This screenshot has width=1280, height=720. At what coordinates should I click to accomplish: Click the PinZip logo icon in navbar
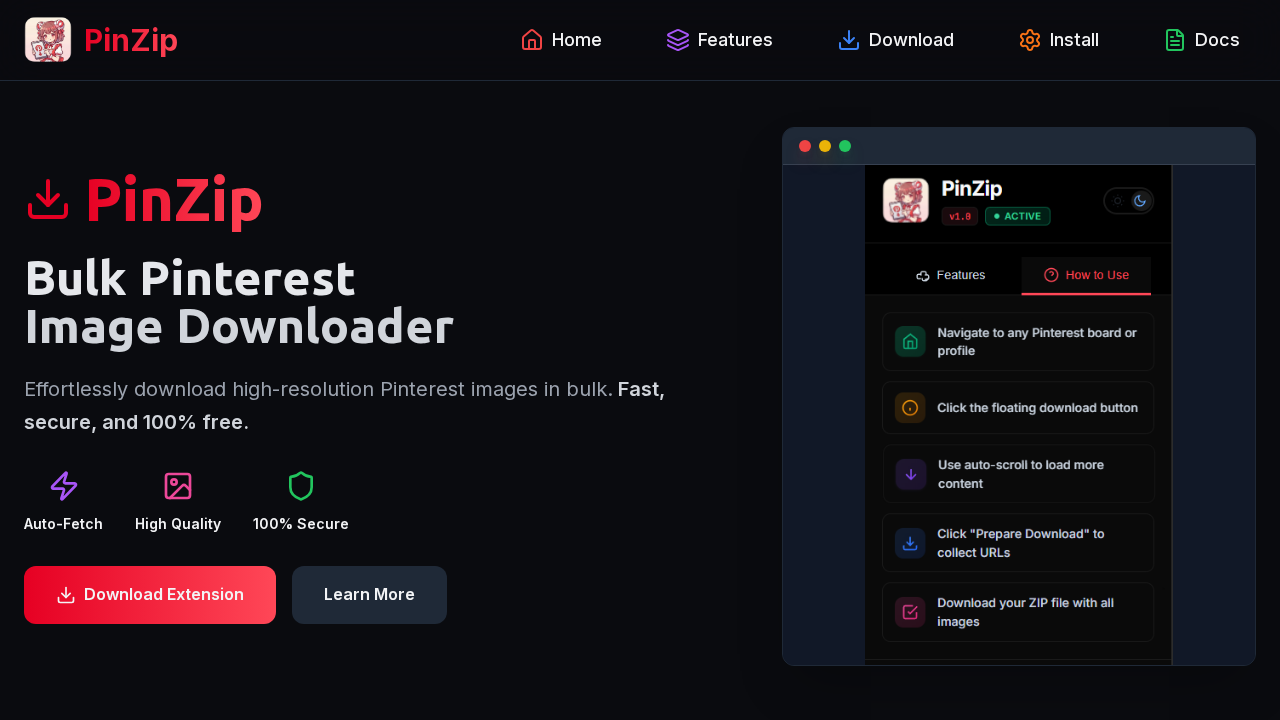(x=47, y=40)
